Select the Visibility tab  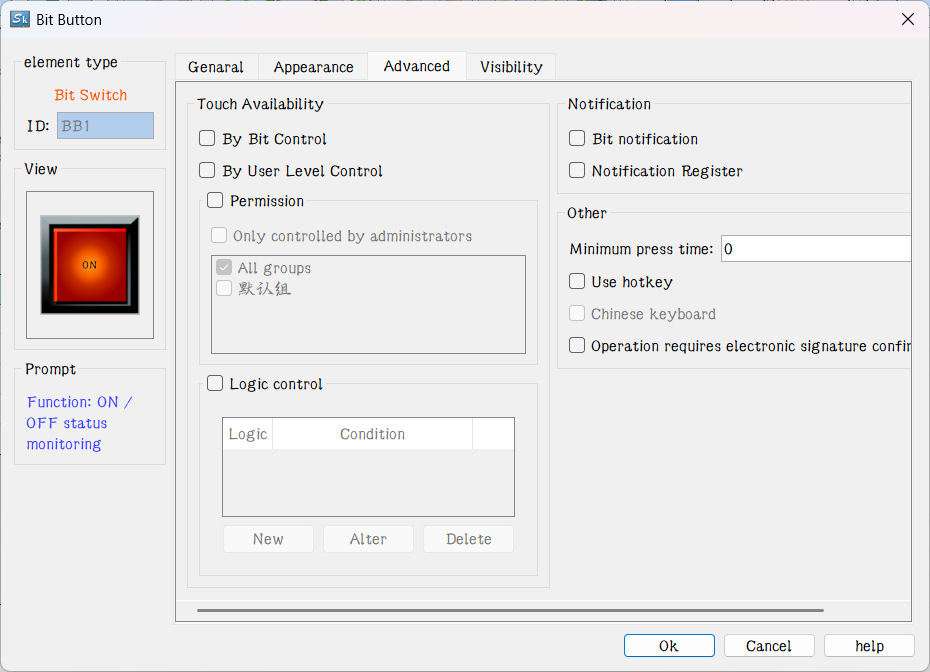(x=511, y=67)
